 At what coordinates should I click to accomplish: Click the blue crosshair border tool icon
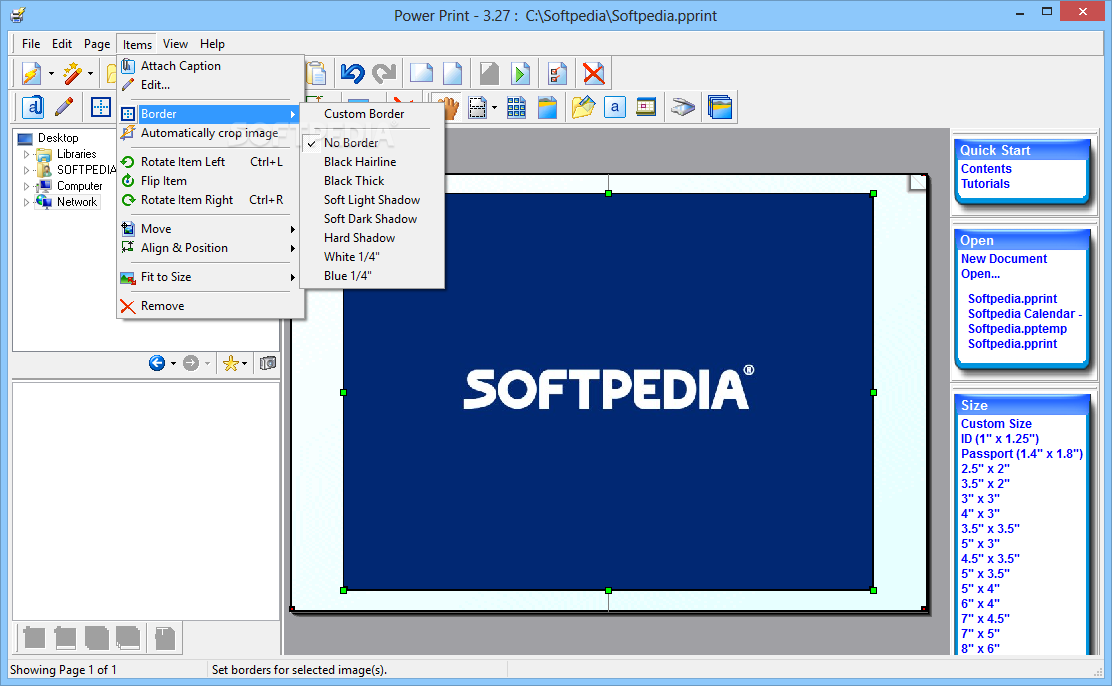[101, 107]
